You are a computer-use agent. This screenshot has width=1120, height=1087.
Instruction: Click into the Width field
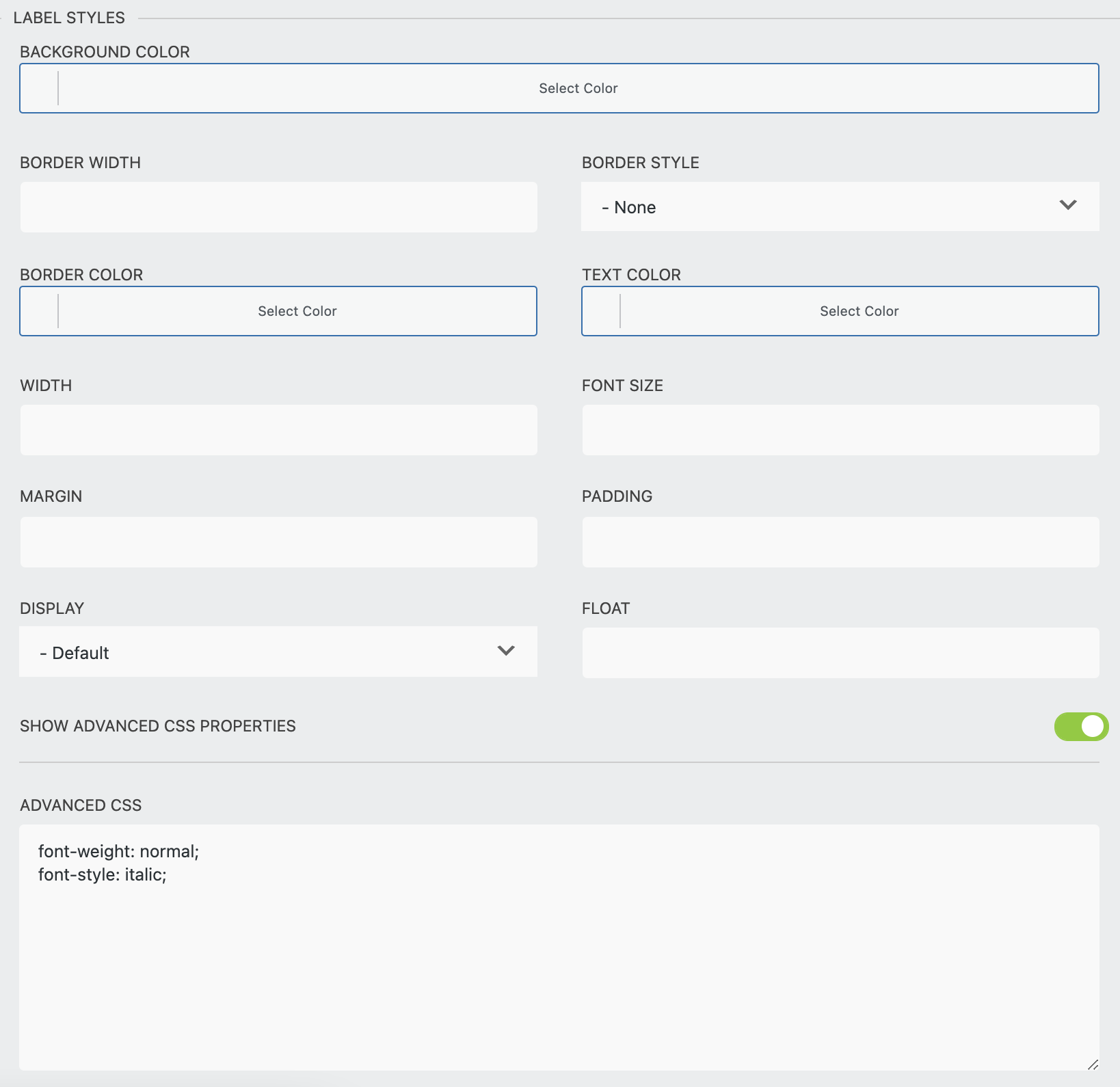pyautogui.click(x=278, y=430)
